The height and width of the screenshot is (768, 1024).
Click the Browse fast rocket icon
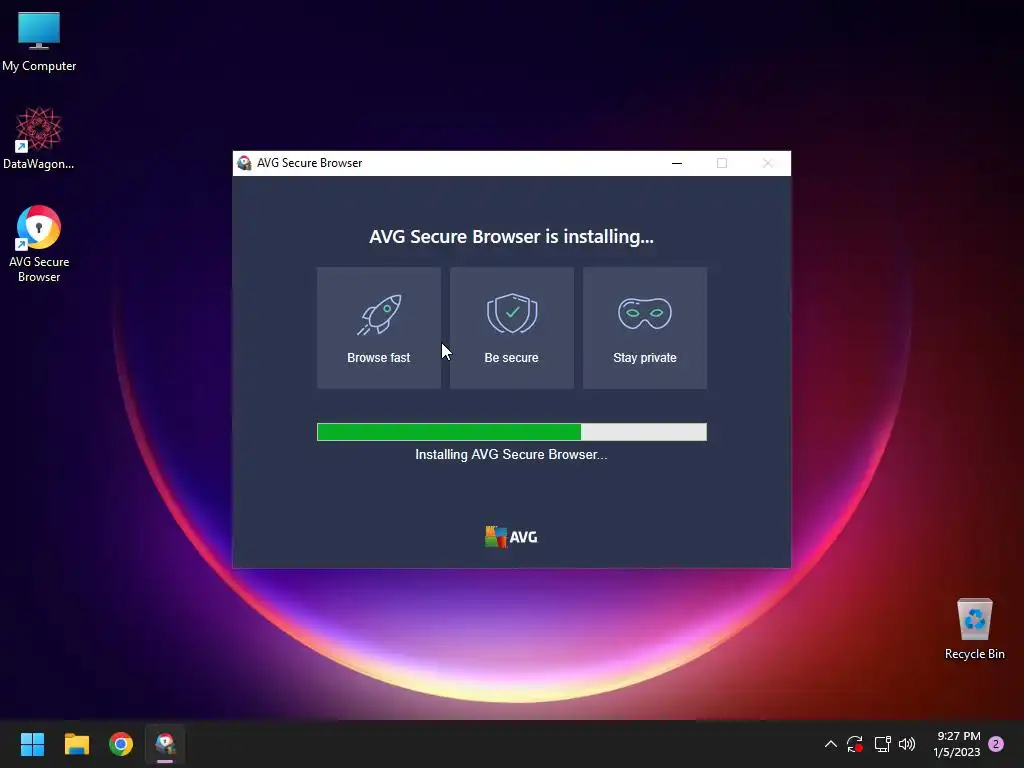click(379, 315)
